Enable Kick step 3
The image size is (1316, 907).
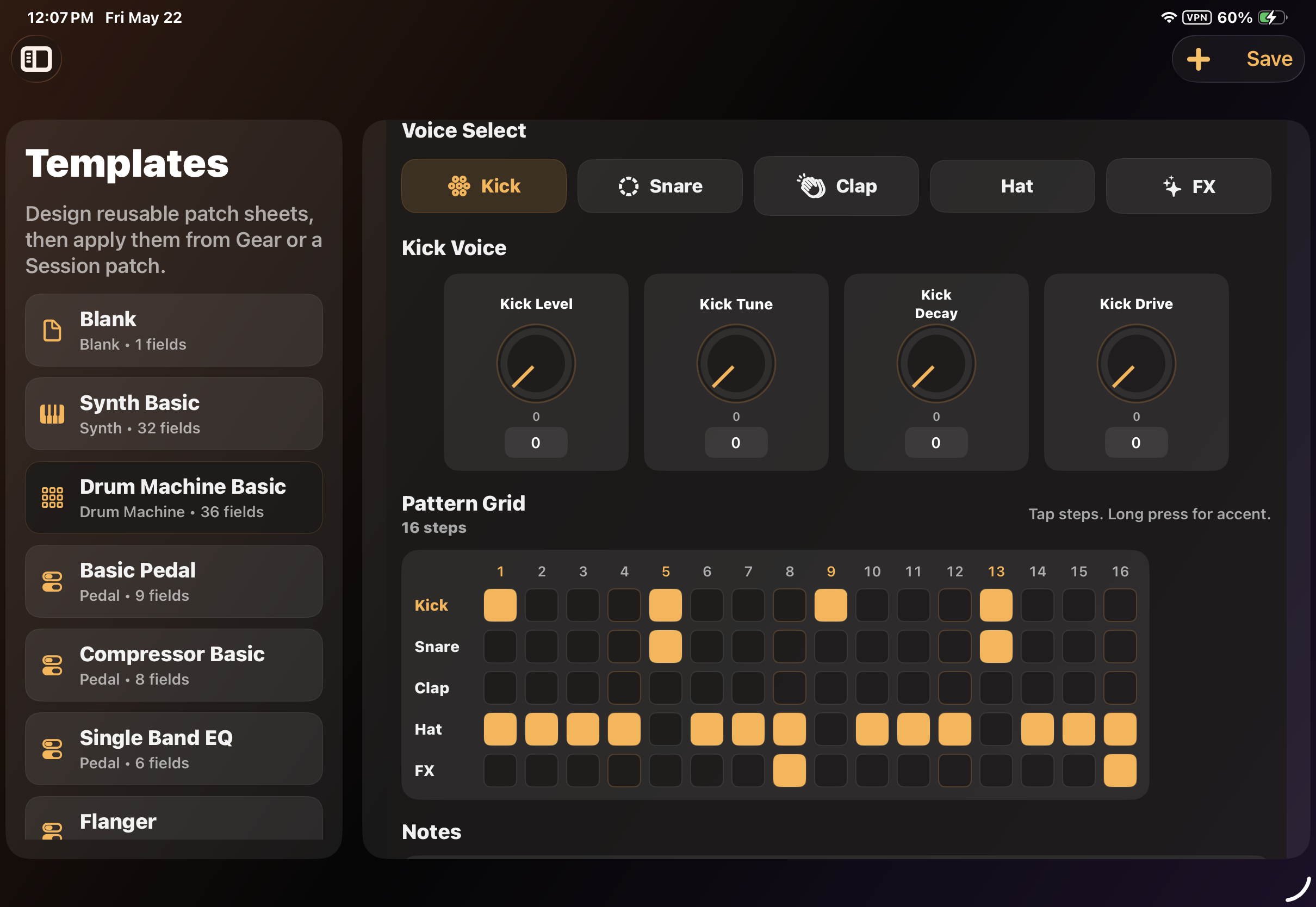click(583, 605)
